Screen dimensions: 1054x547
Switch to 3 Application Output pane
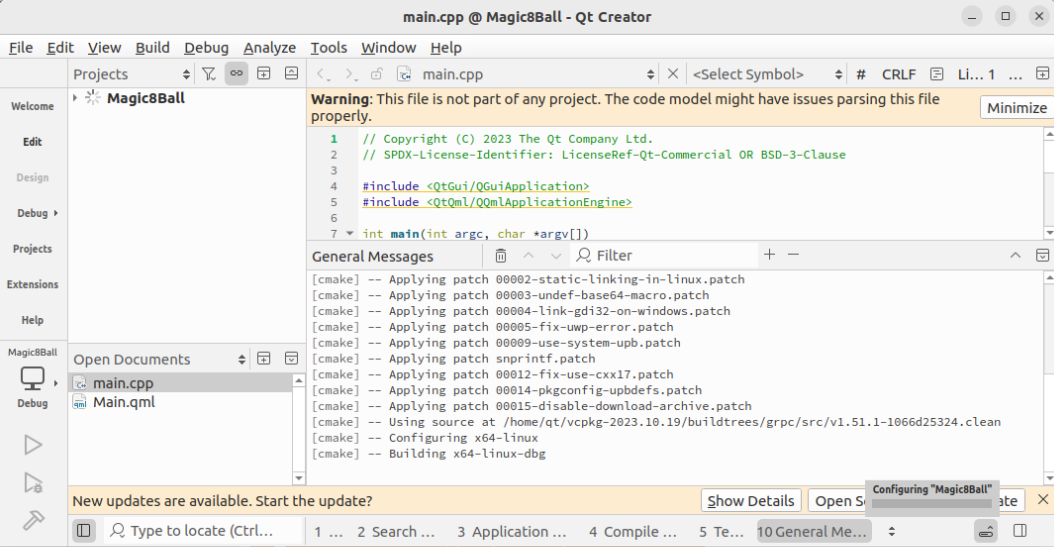pyautogui.click(x=512, y=532)
